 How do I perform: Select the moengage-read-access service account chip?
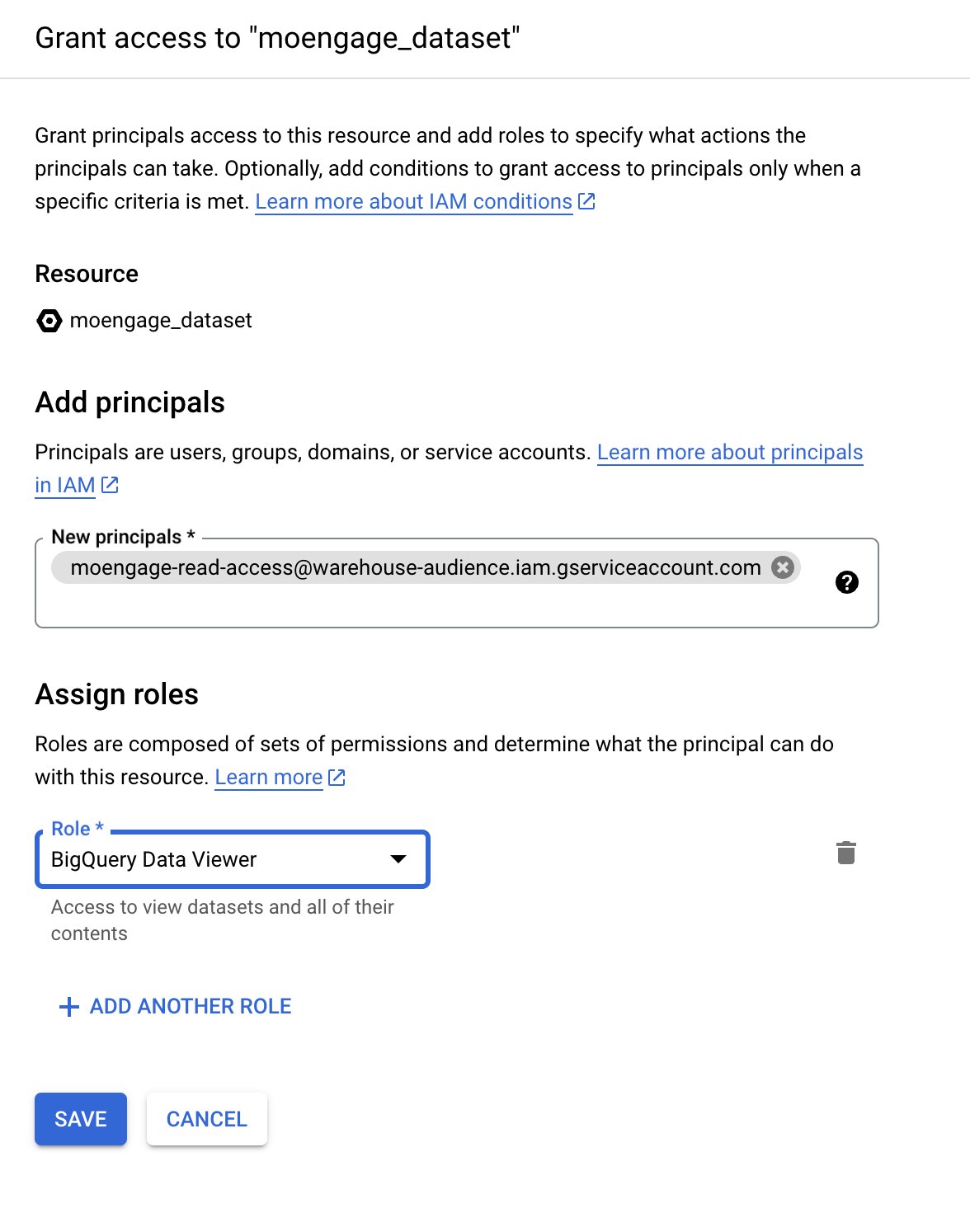[x=416, y=567]
